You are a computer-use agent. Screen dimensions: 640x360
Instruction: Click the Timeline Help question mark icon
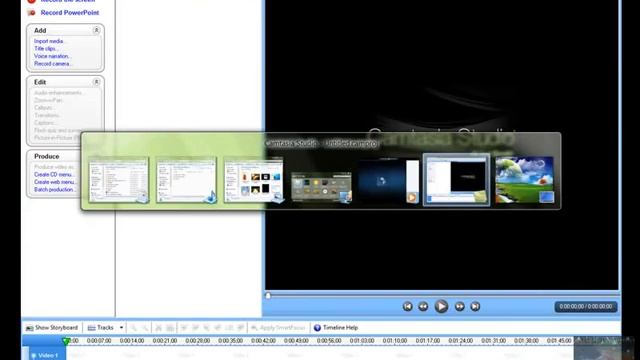(x=317, y=328)
